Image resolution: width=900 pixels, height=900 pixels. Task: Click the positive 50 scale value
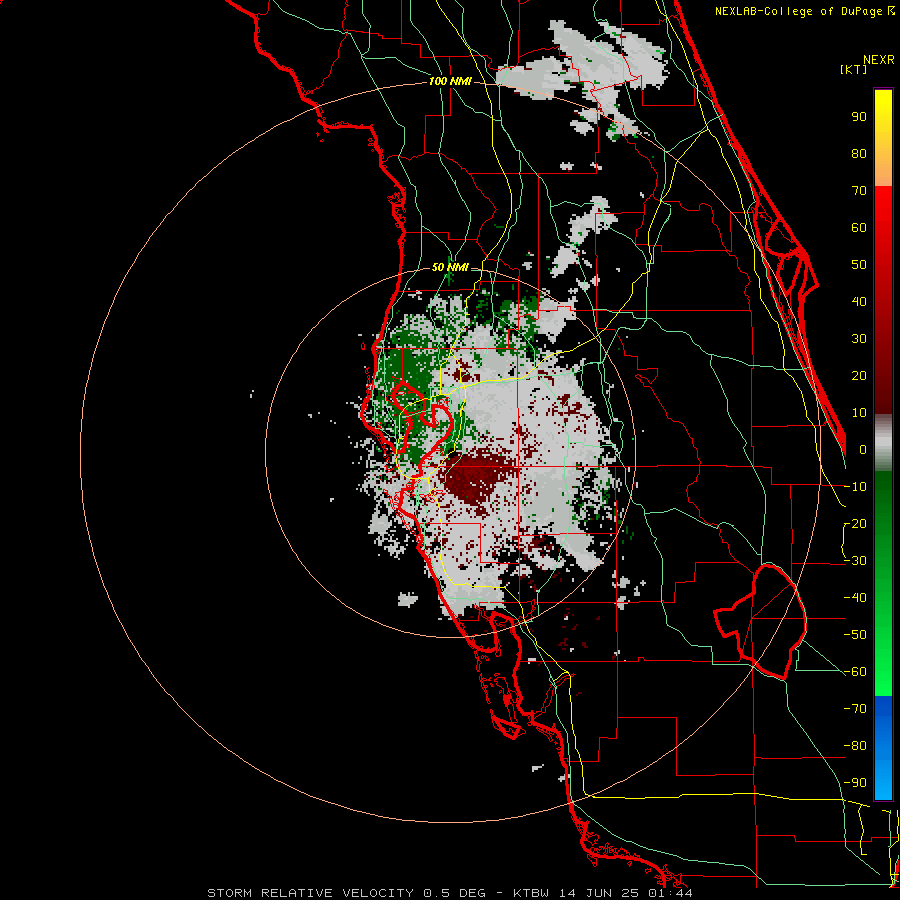coord(859,265)
